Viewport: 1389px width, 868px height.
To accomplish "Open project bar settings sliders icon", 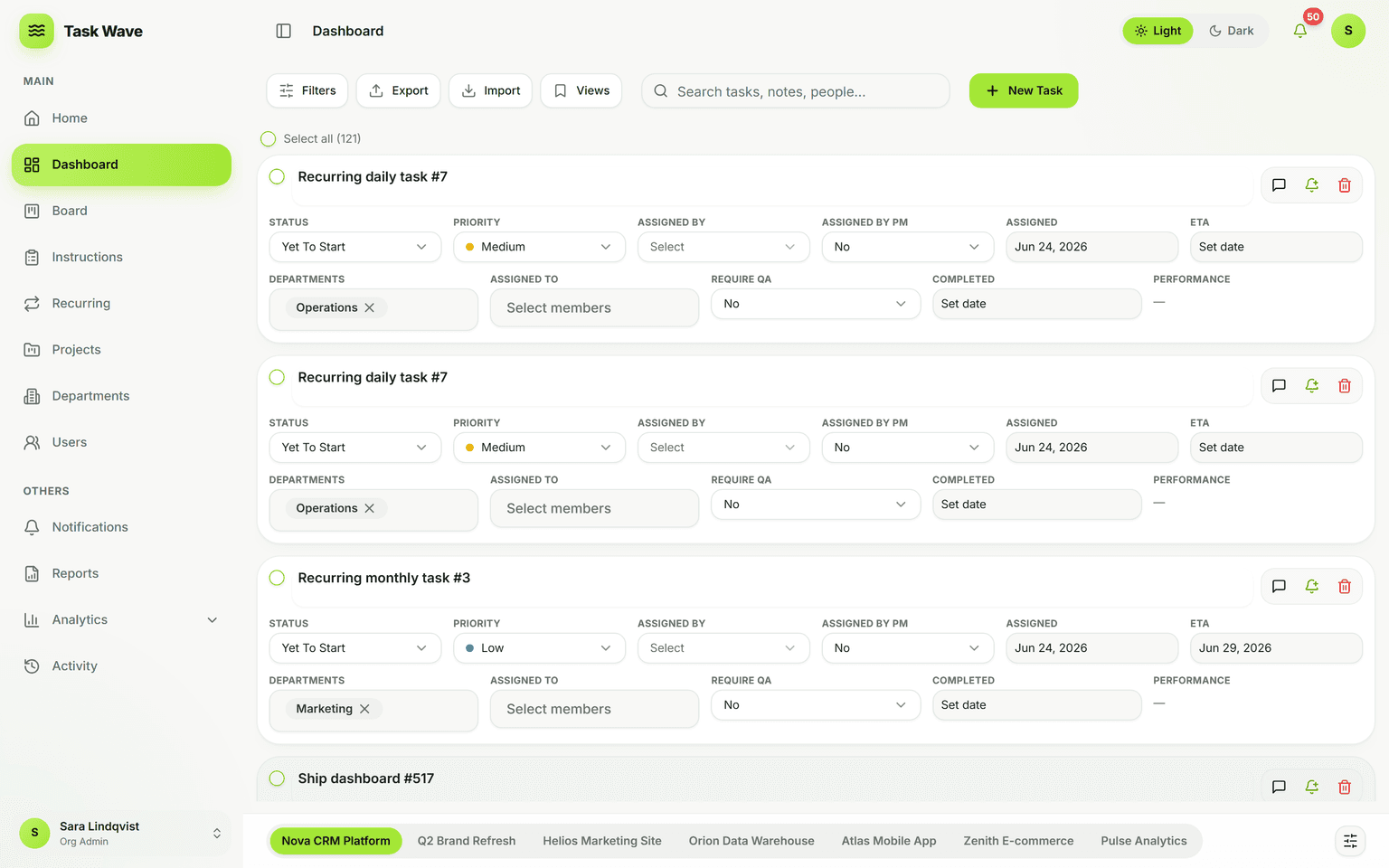I will click(1350, 841).
